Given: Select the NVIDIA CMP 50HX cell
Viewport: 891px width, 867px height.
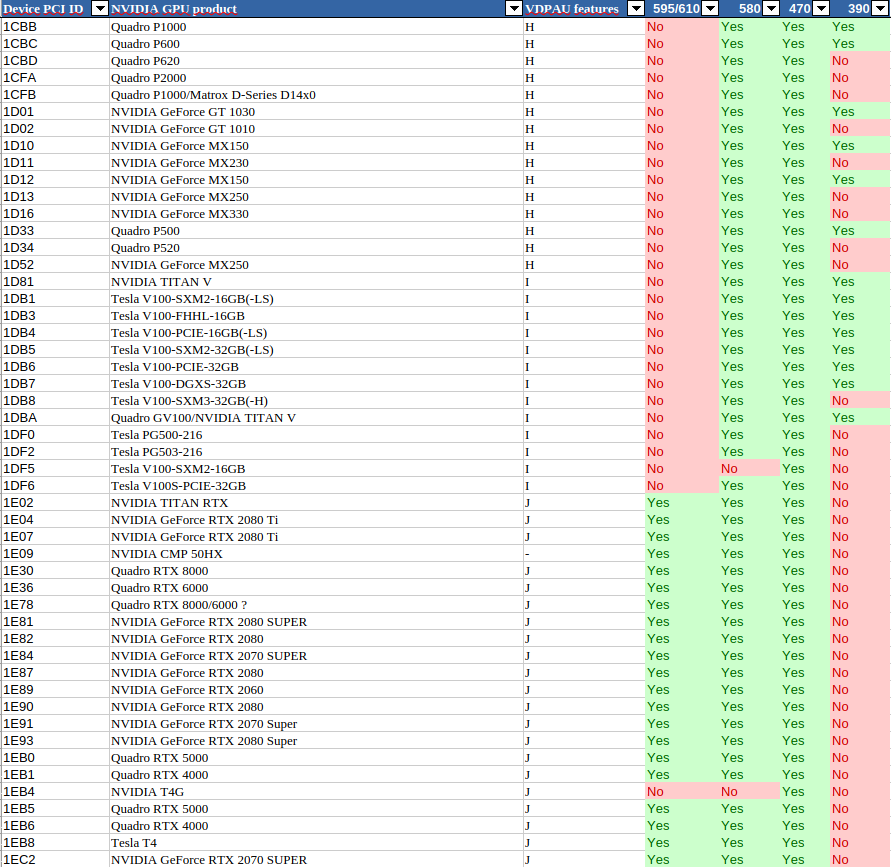Looking at the screenshot, I should (x=316, y=553).
